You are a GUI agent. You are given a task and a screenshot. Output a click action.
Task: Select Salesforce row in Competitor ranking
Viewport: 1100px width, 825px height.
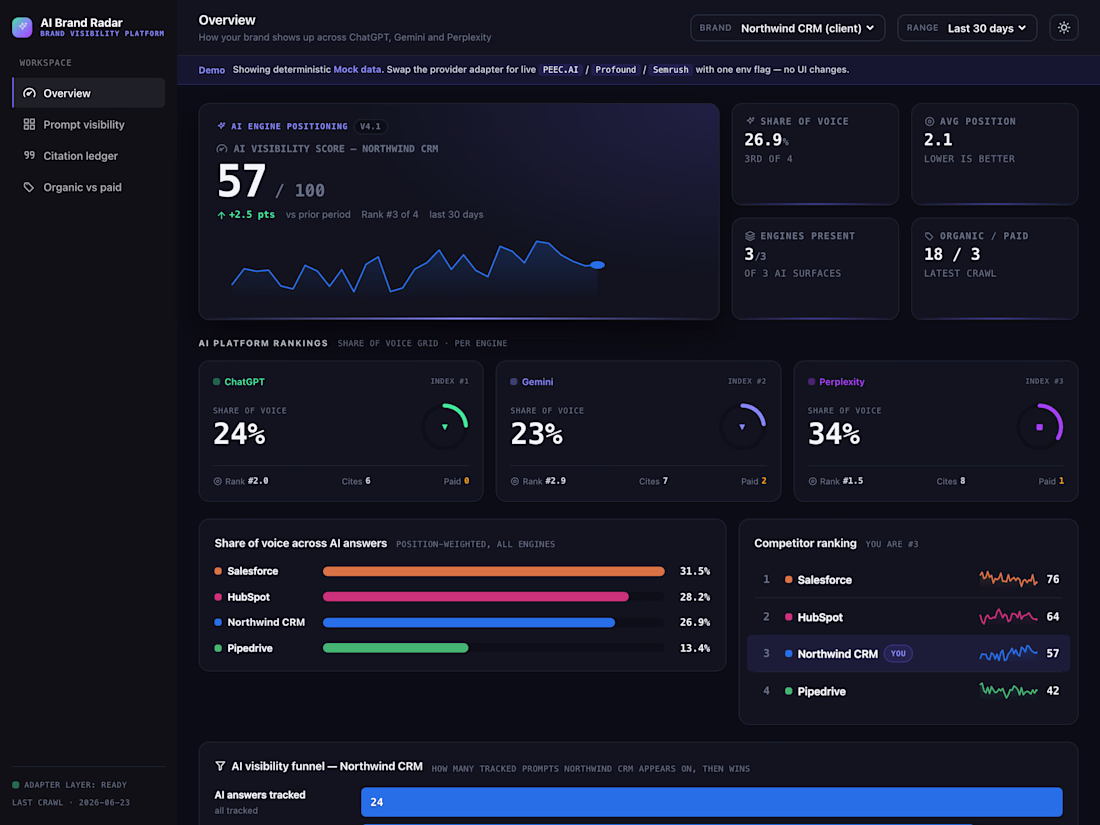point(908,579)
